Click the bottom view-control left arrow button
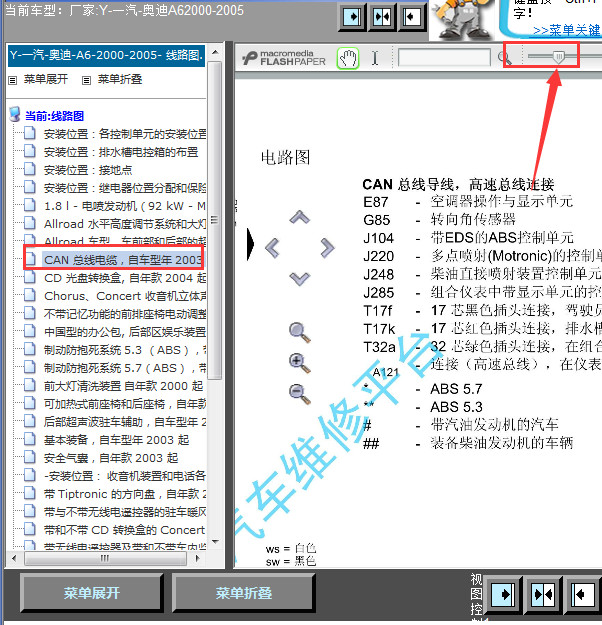Viewport: 602px width, 625px height. coord(582,595)
